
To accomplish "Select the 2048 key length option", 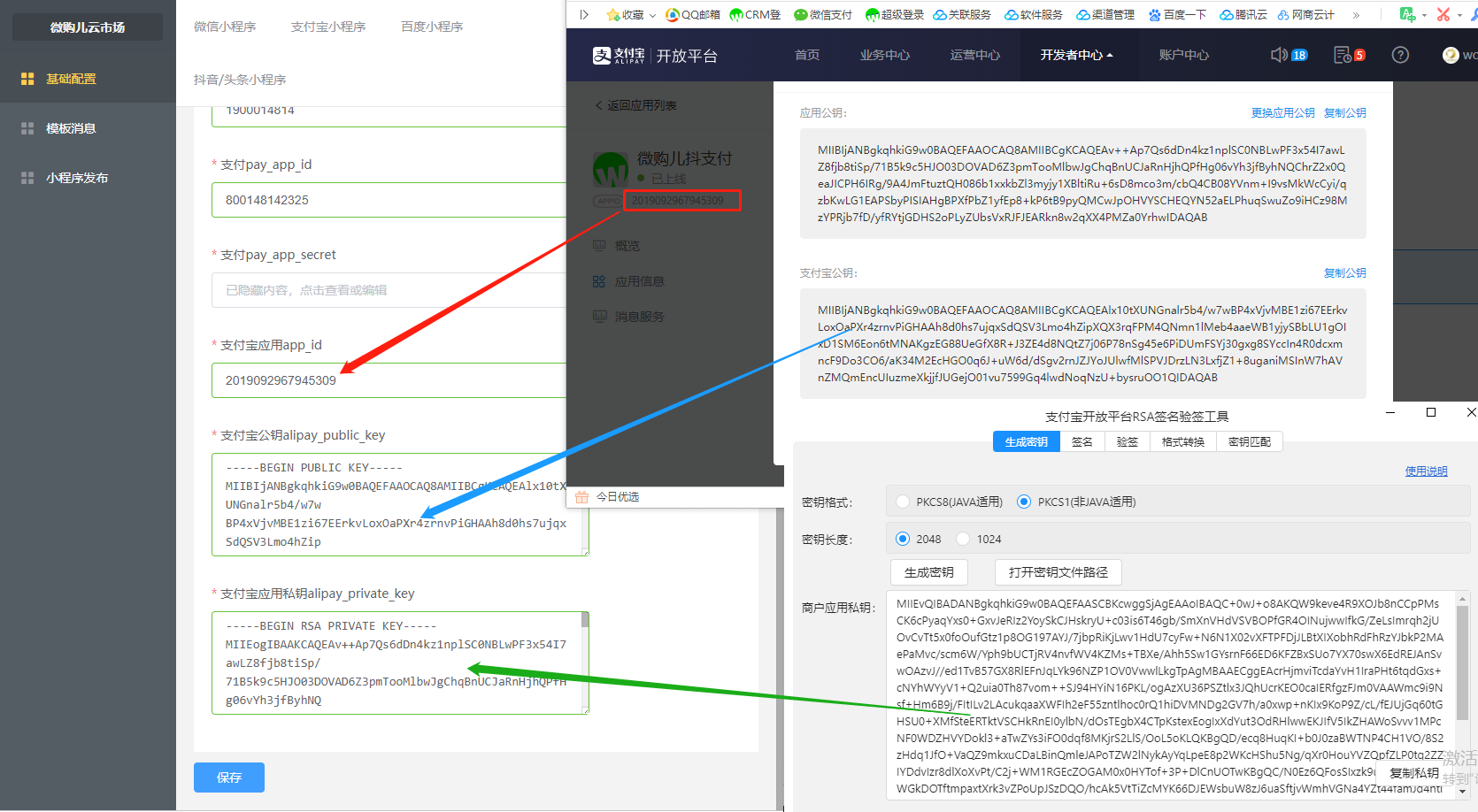I will 919,539.
